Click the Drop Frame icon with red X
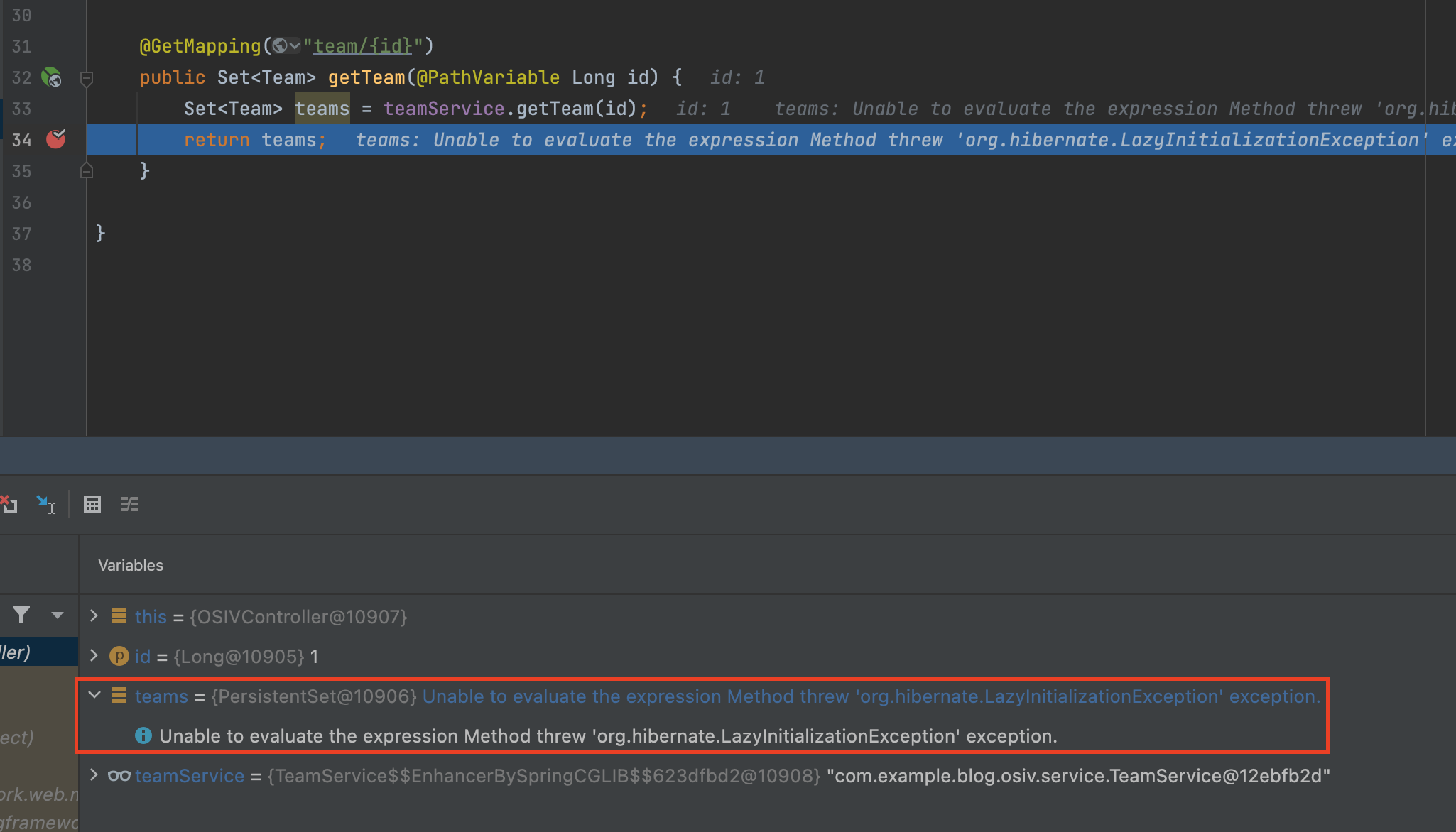 pos(9,505)
